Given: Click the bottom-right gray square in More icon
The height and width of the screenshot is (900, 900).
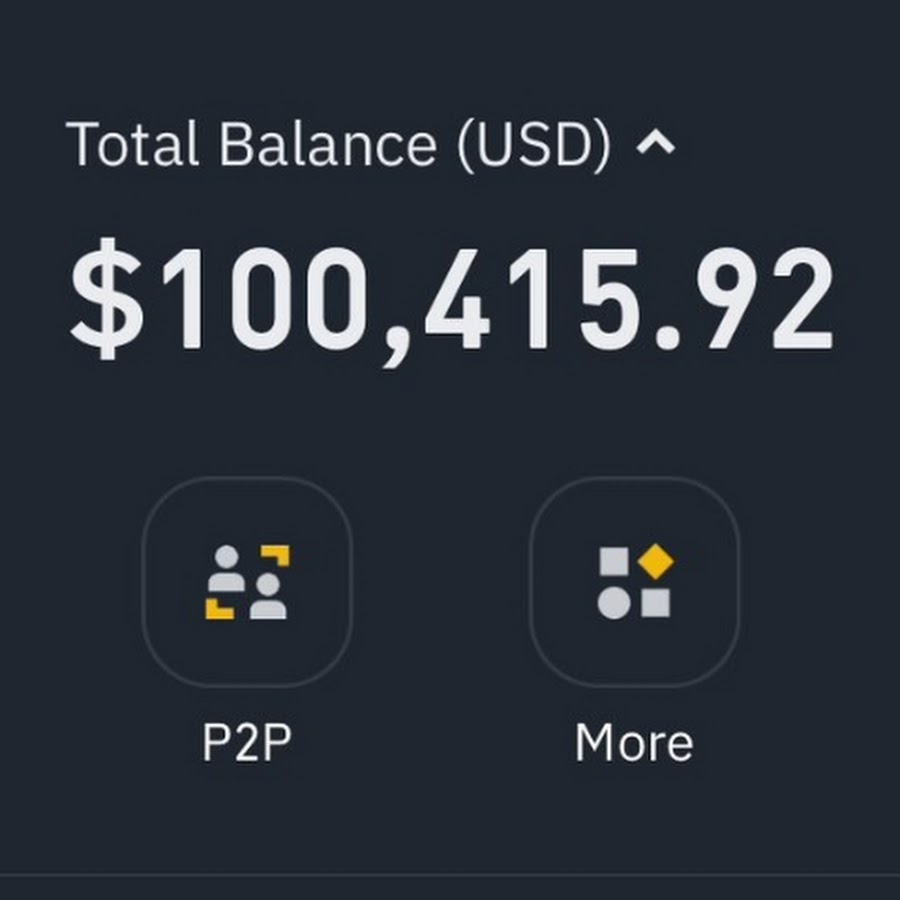Looking at the screenshot, I should (x=655, y=603).
